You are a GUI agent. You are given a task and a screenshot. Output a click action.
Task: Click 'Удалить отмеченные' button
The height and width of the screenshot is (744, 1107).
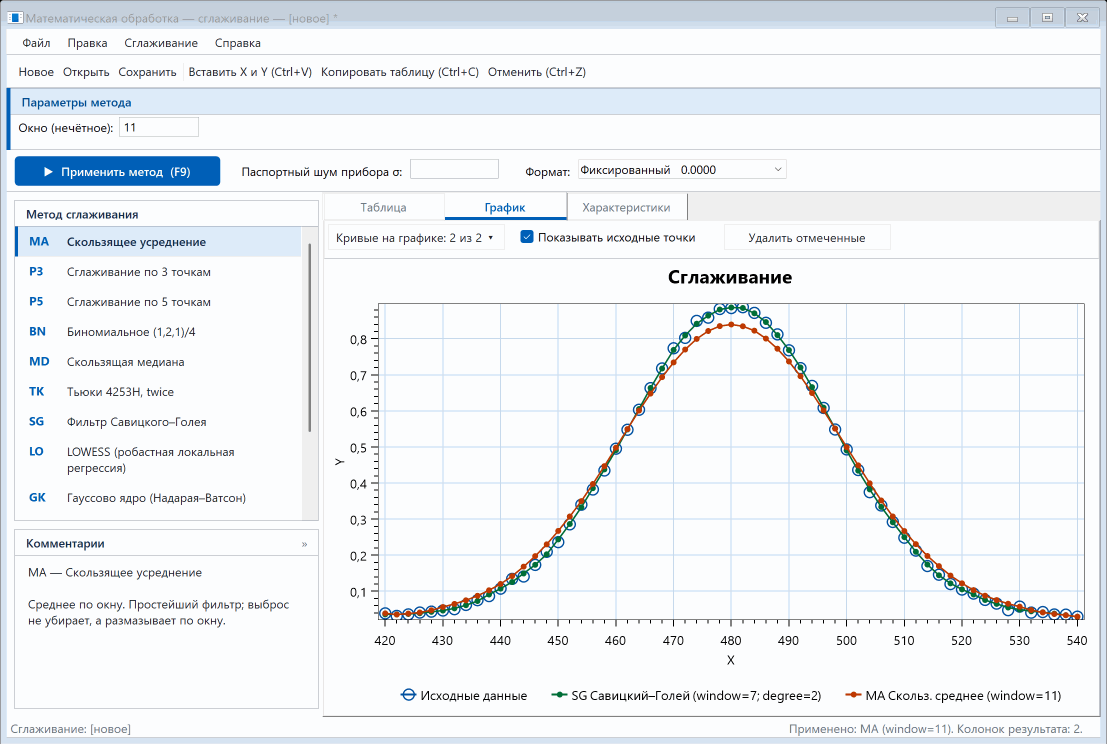click(x=807, y=238)
